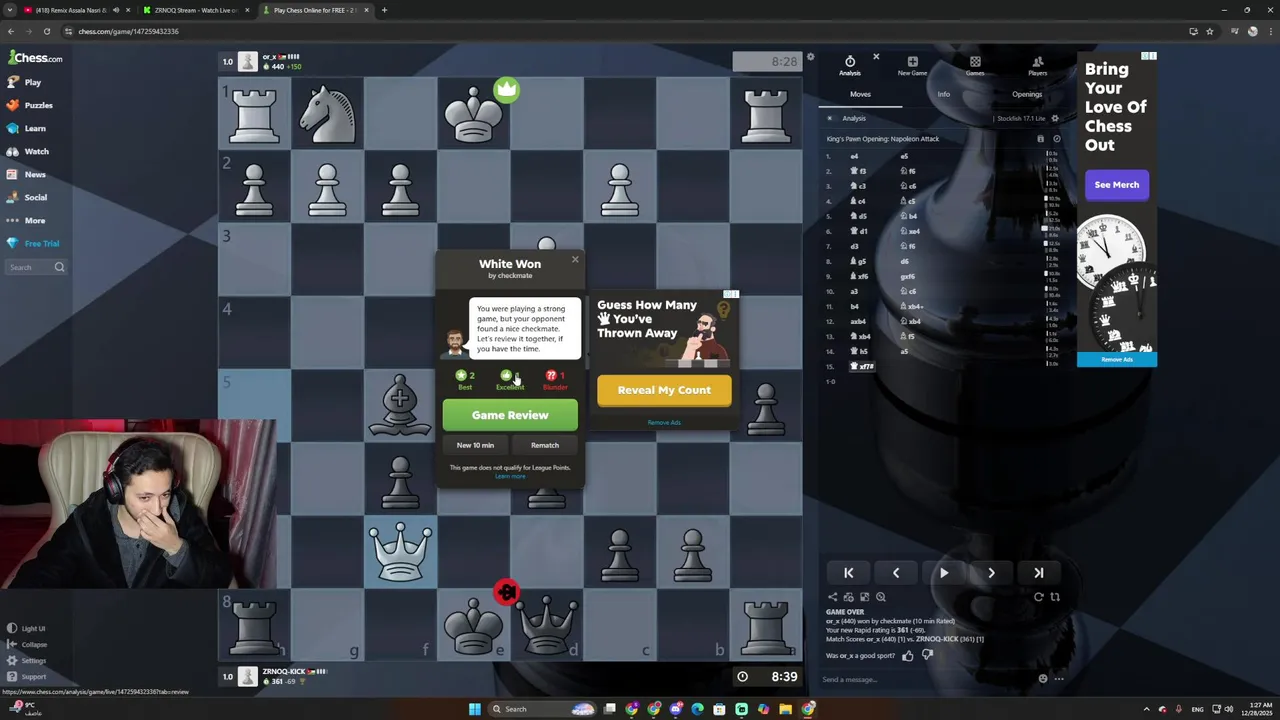Click the opening book icon
The height and width of the screenshot is (720, 1280).
(x=1040, y=139)
